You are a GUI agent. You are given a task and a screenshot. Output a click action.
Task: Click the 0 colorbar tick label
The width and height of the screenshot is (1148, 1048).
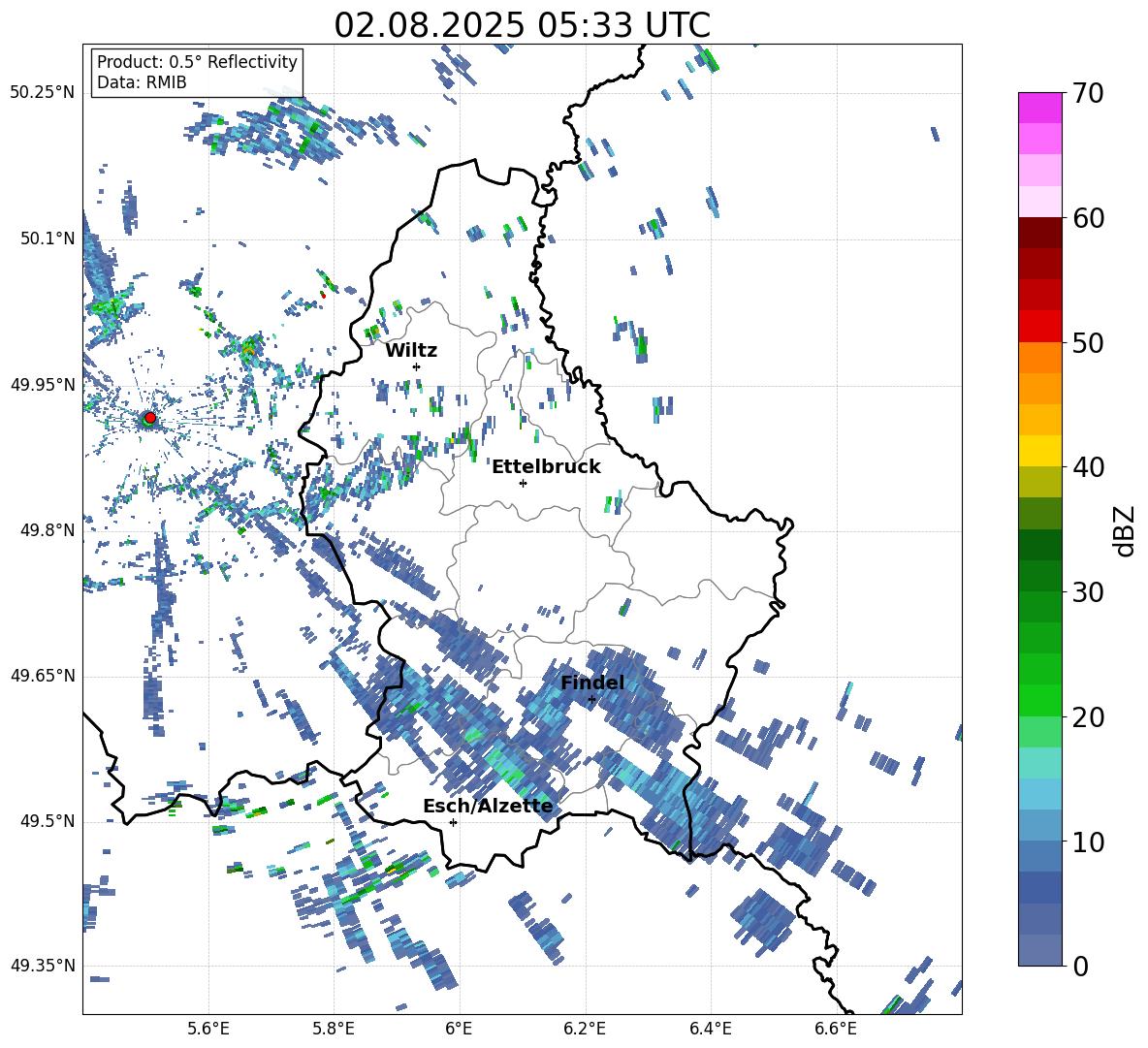[1080, 966]
